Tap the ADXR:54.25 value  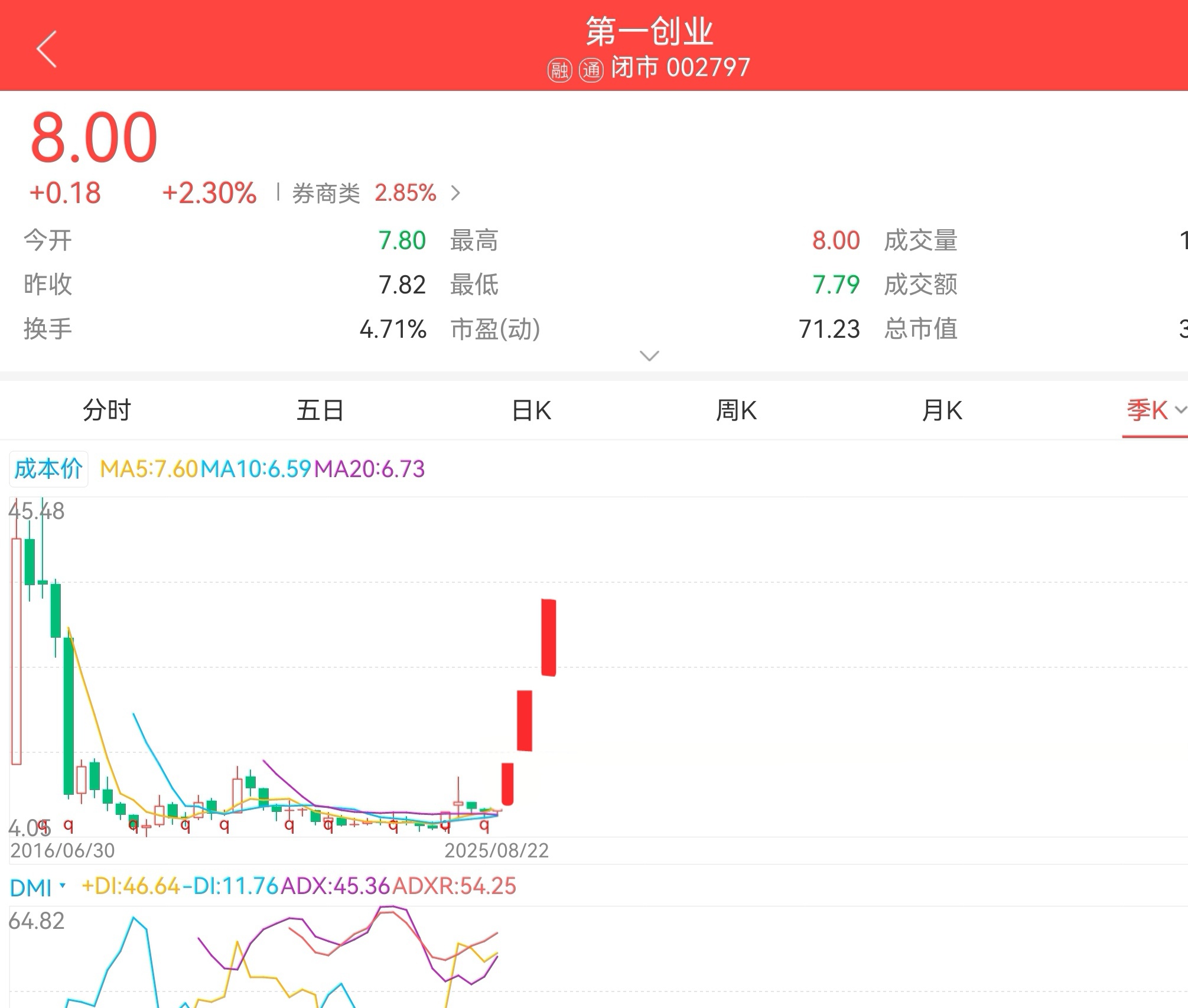tap(454, 886)
